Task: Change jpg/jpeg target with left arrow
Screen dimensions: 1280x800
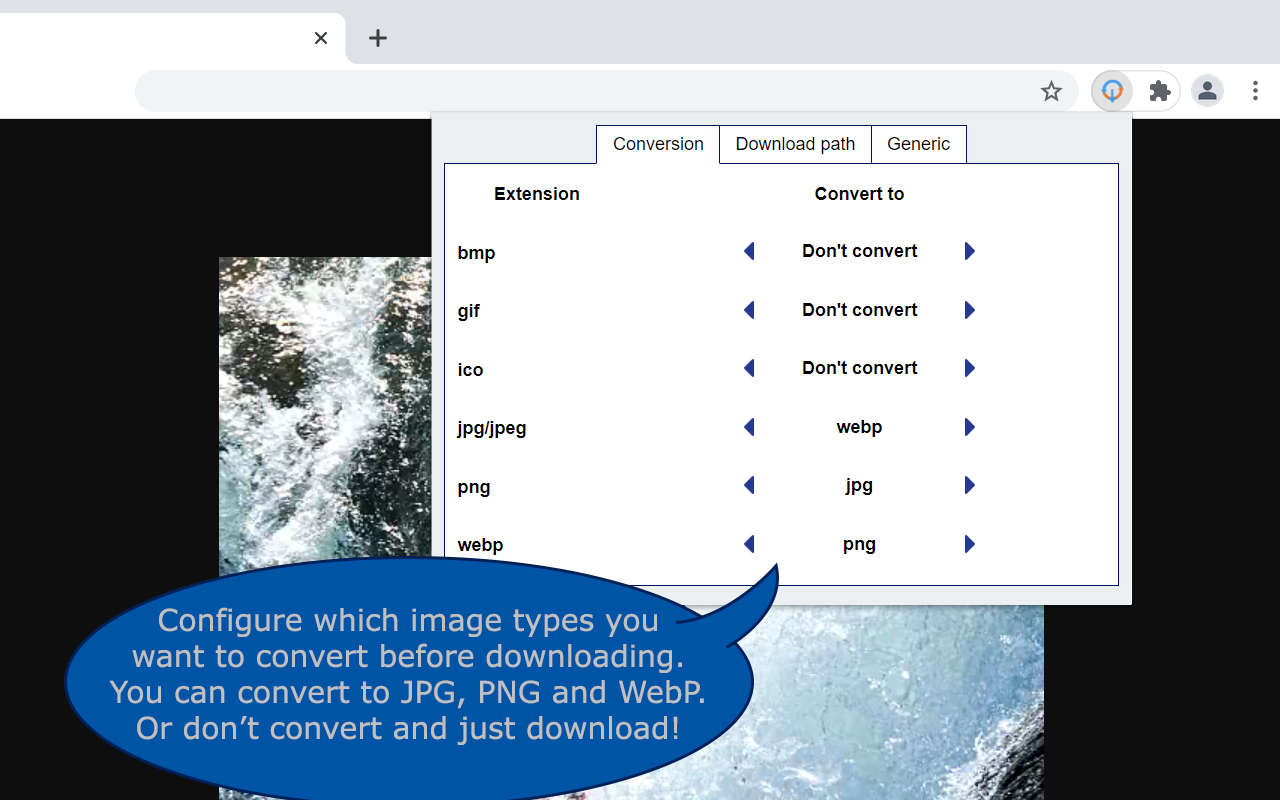Action: point(749,427)
